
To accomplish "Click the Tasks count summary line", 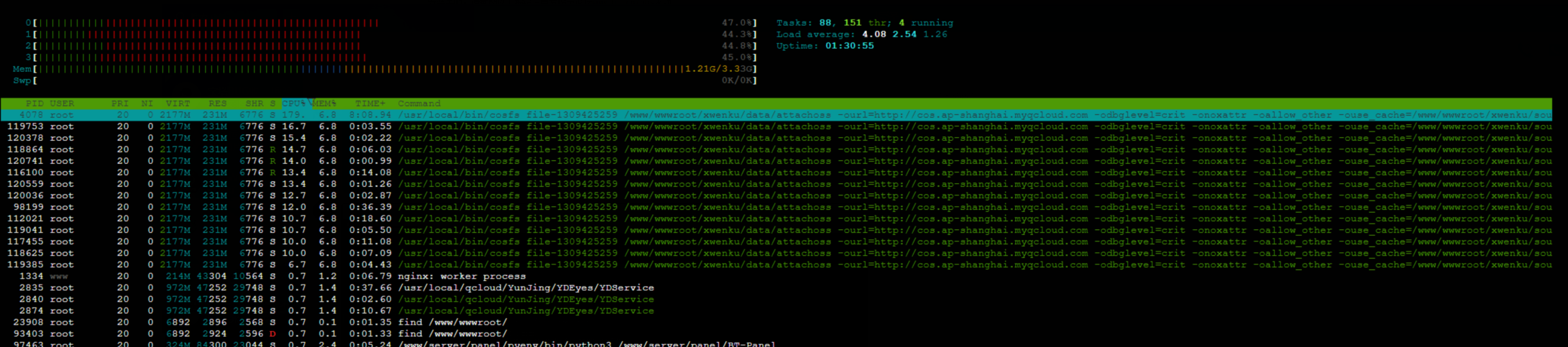I will click(865, 23).
